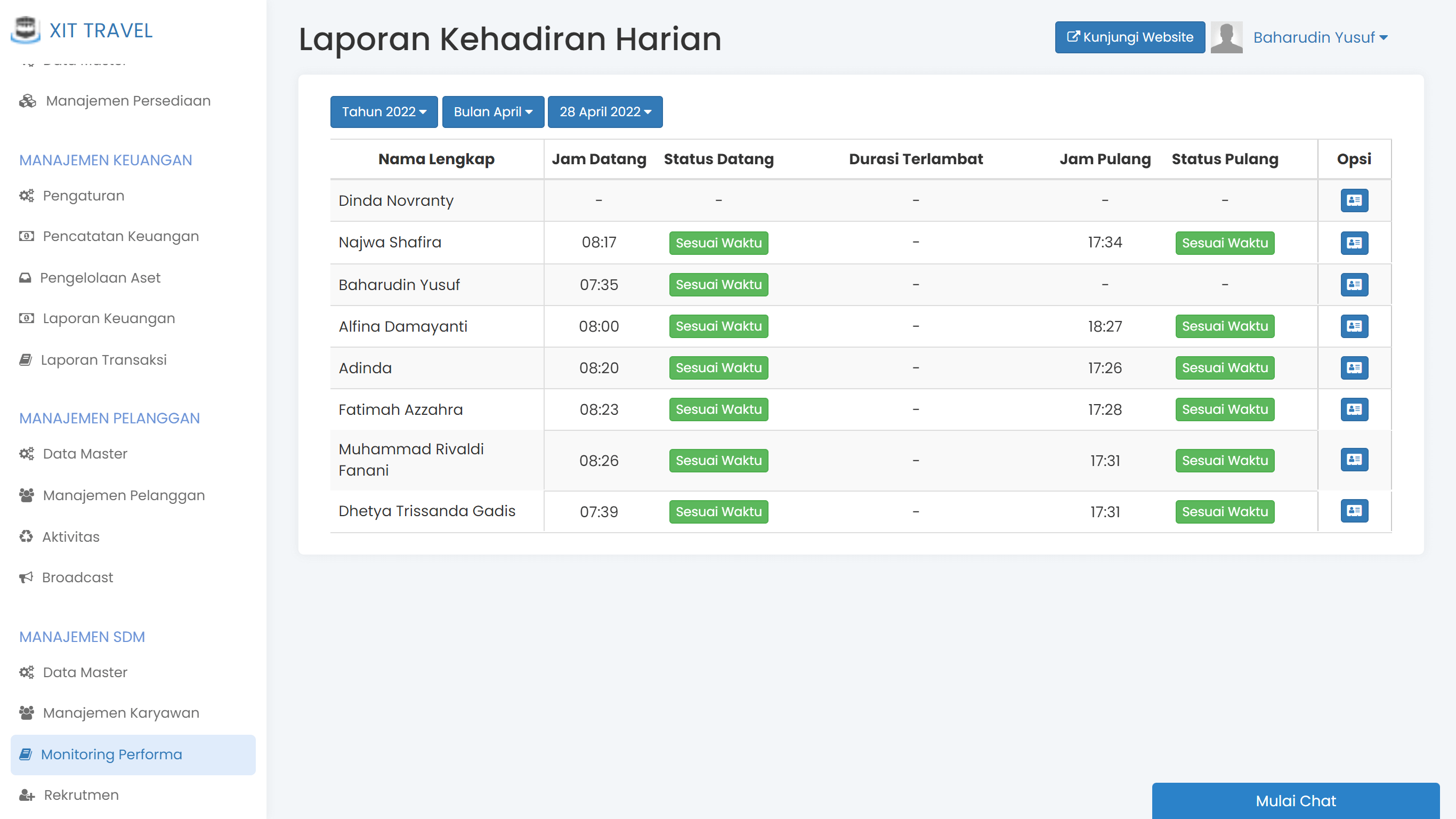Viewport: 1456px width, 819px height.
Task: Open the Pengaturan settings icon in sidebar
Action: pos(26,195)
